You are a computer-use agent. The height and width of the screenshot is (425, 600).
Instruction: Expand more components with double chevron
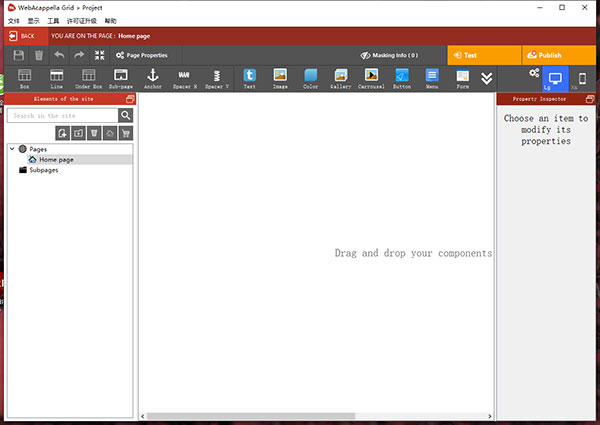[487, 79]
